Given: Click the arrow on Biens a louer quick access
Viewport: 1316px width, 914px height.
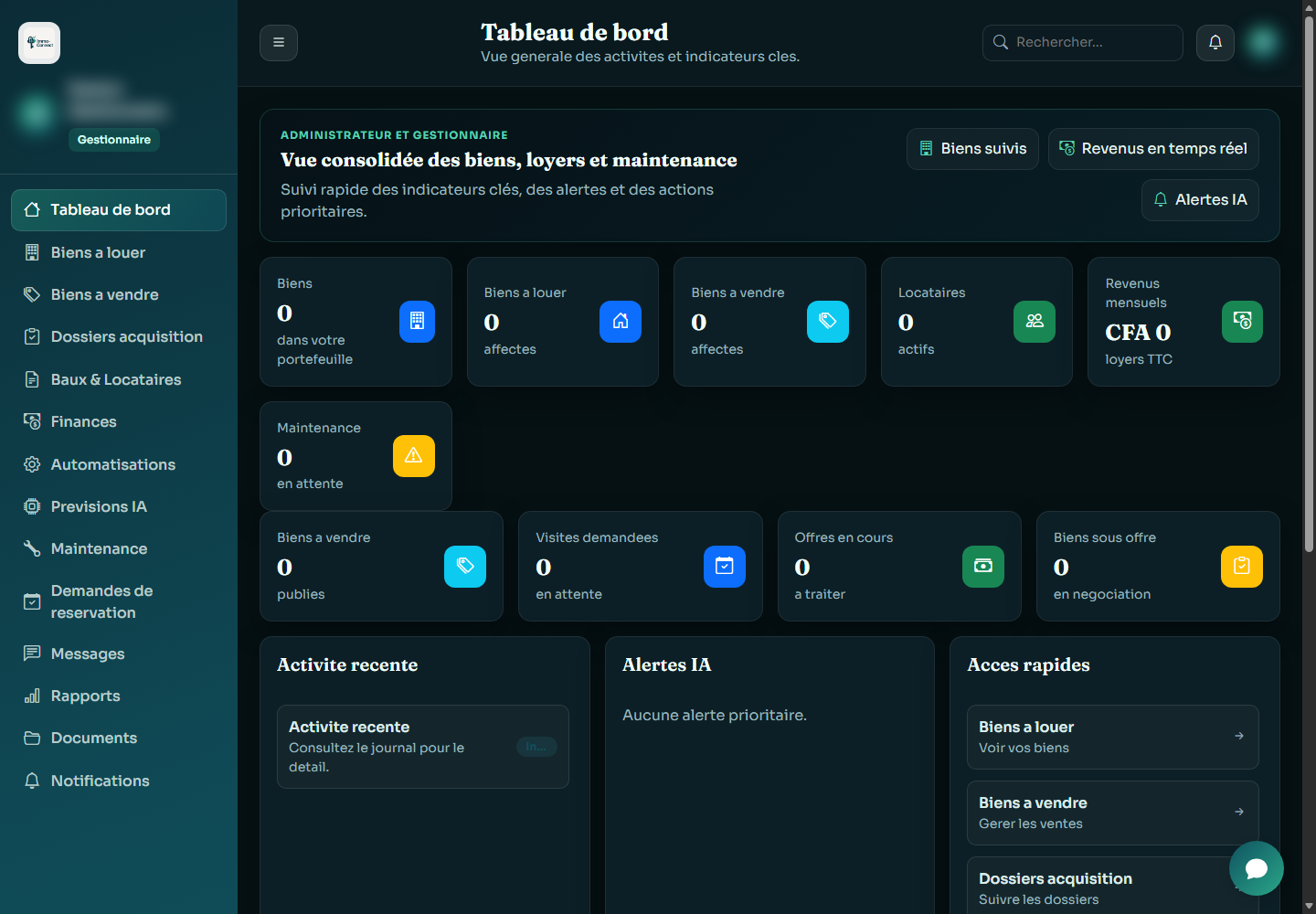Looking at the screenshot, I should [x=1239, y=736].
